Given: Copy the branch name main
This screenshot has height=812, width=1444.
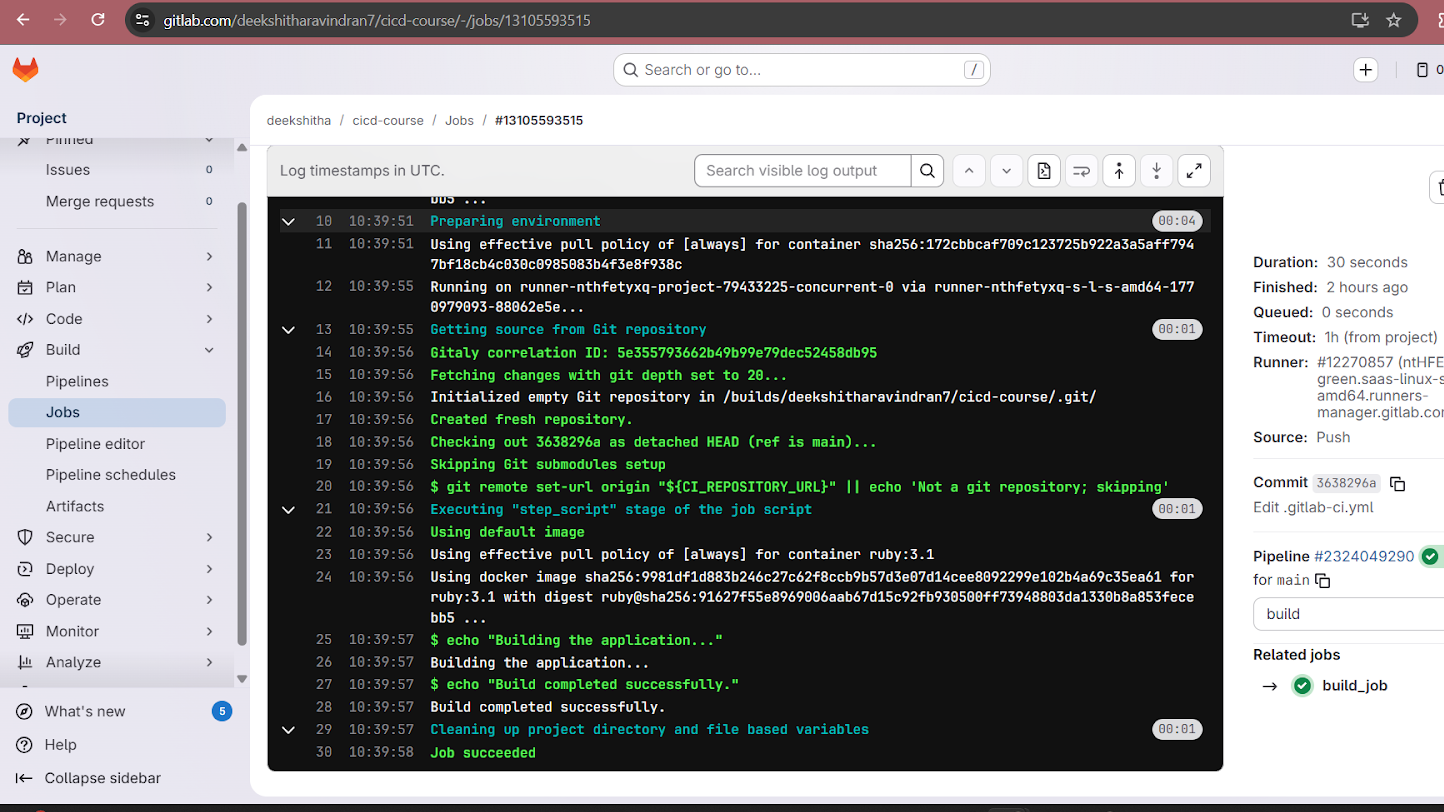Looking at the screenshot, I should point(1323,581).
